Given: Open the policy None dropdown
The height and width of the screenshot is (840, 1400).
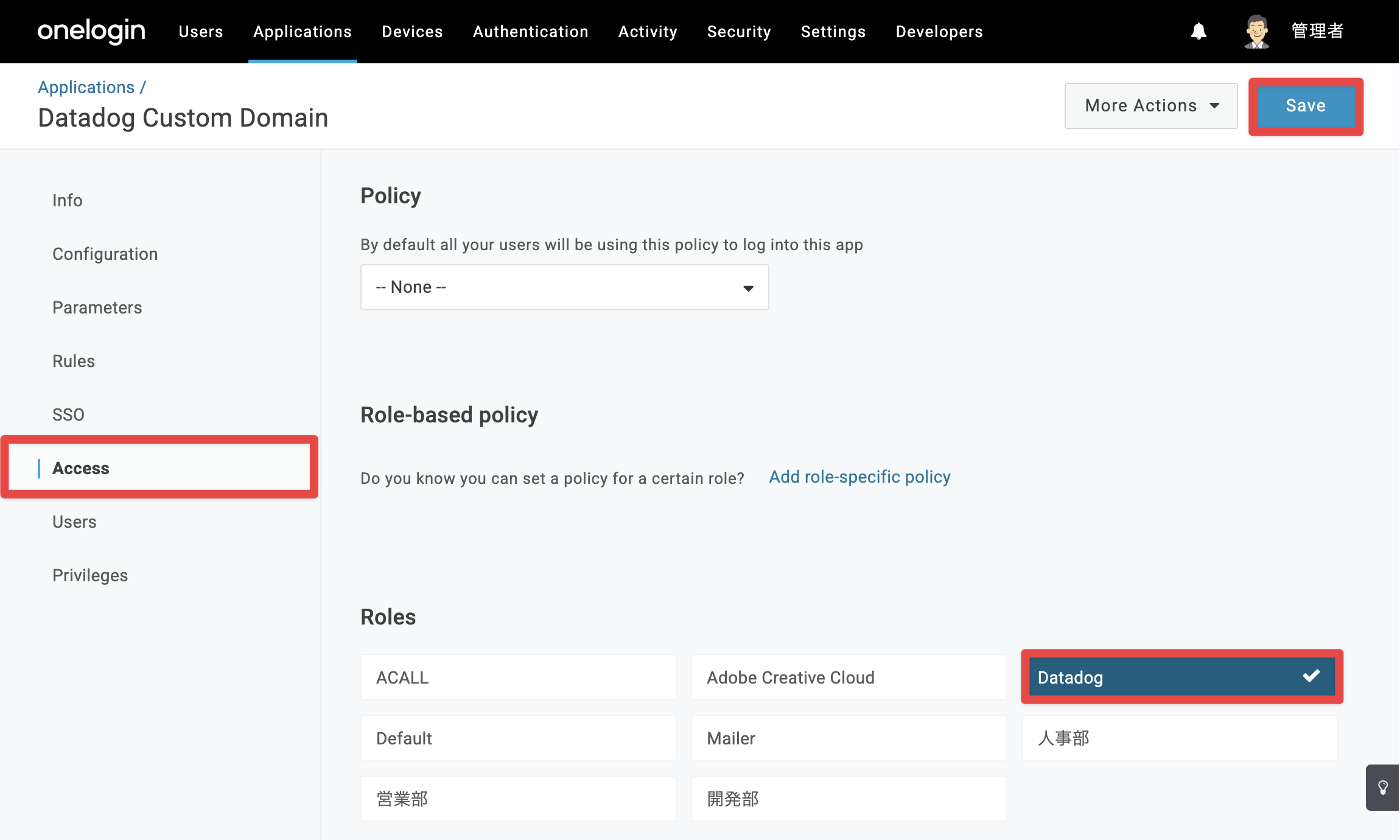Looking at the screenshot, I should point(564,287).
